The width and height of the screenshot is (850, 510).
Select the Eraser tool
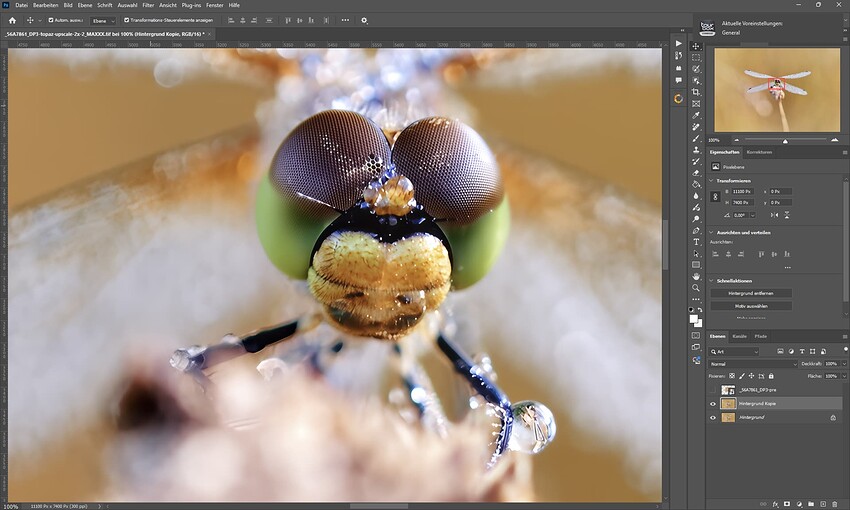[x=696, y=173]
